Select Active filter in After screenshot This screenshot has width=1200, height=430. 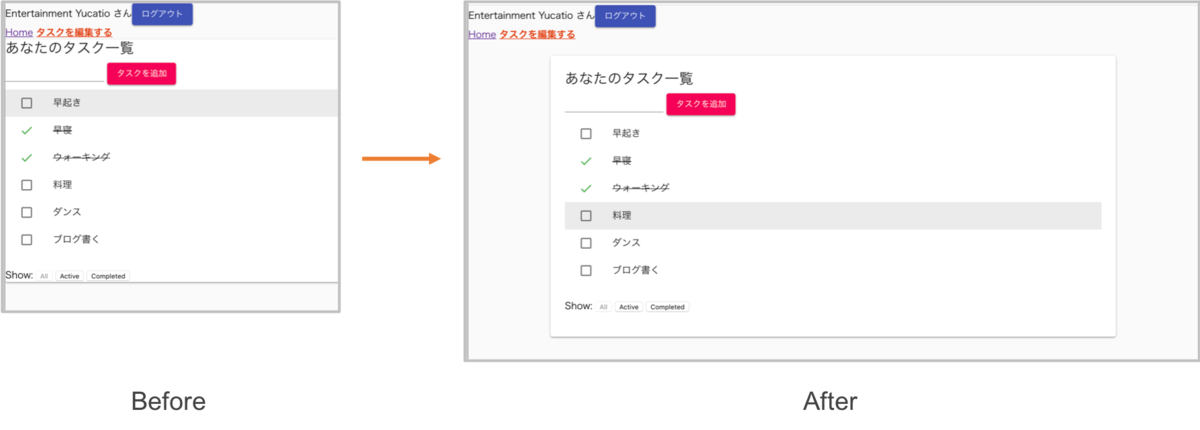(628, 307)
